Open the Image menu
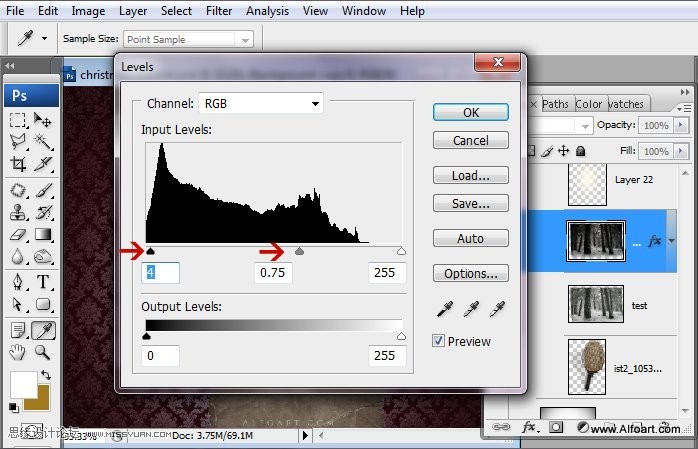 coord(88,11)
